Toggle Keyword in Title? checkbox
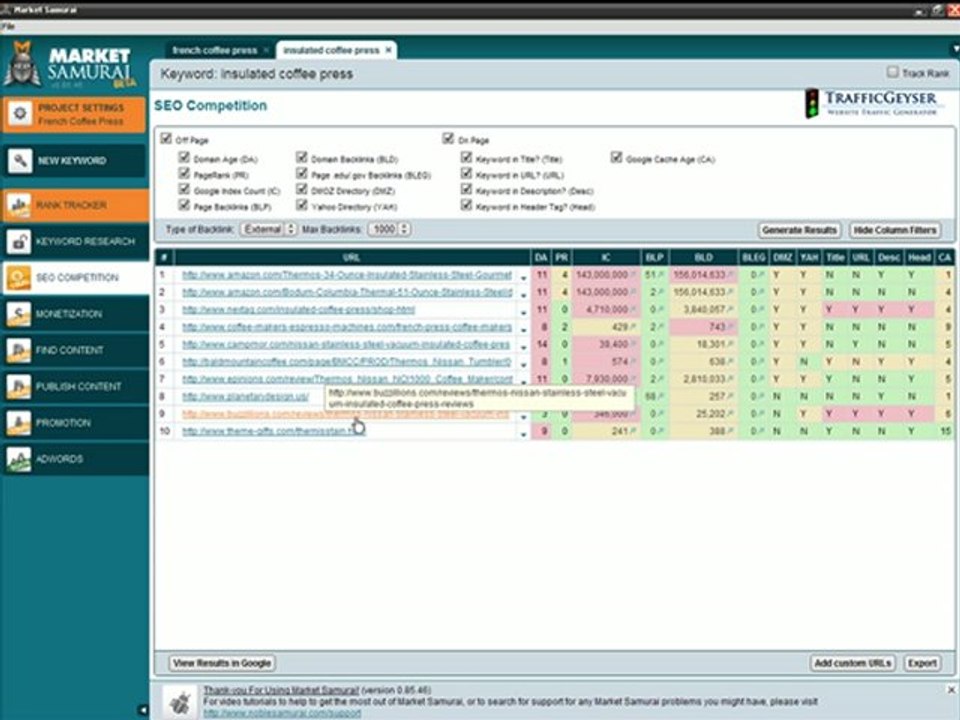This screenshot has height=720, width=960. point(466,157)
